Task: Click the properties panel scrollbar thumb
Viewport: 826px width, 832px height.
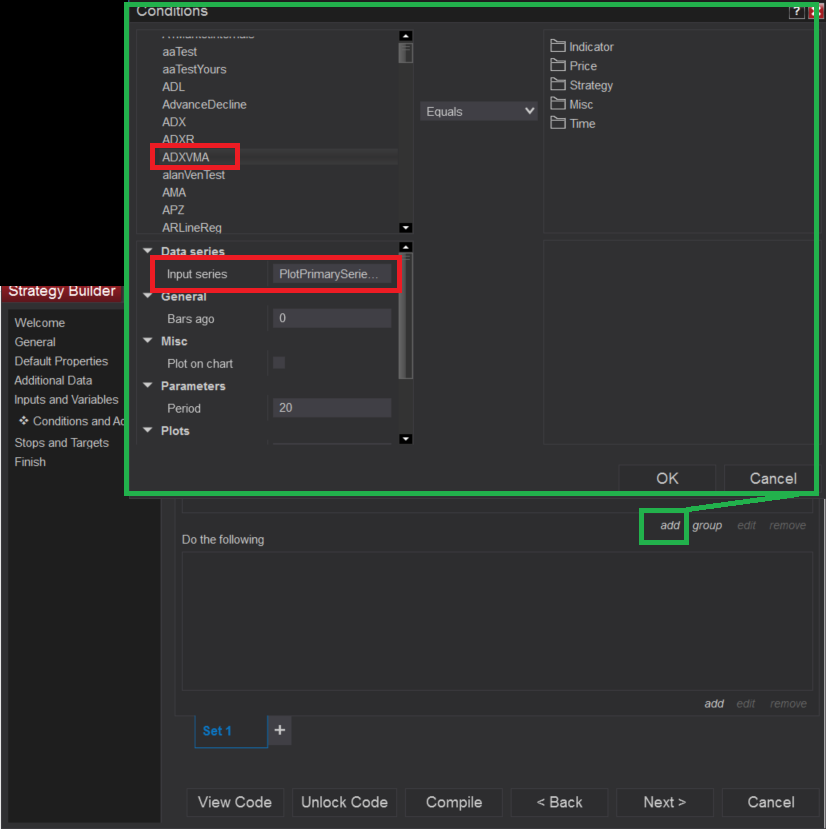Action: coord(405,316)
